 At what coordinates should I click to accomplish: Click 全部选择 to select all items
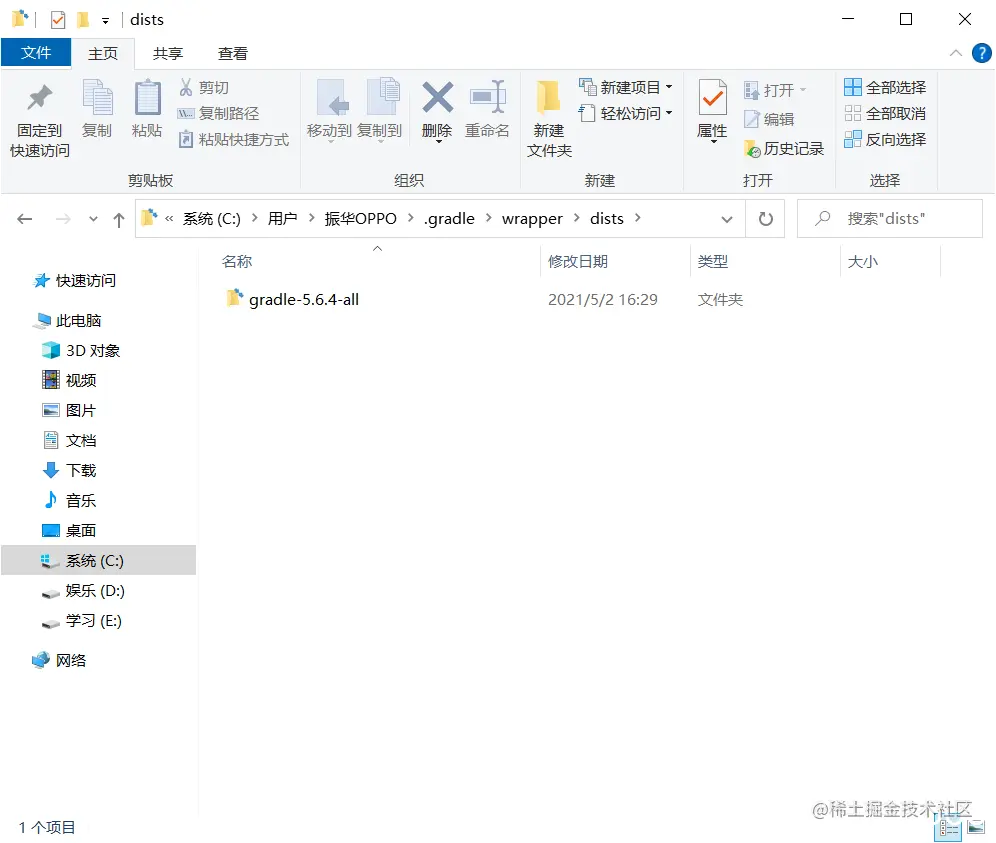point(884,87)
